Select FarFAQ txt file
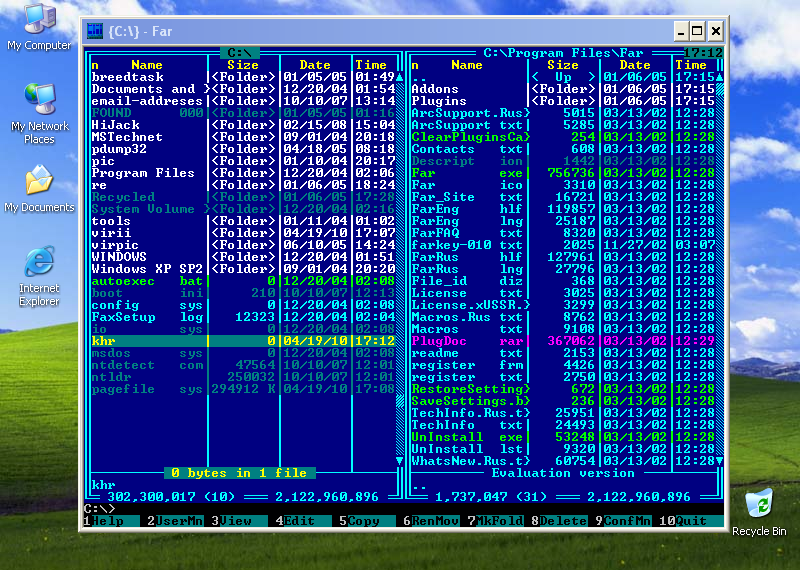 pos(563,233)
